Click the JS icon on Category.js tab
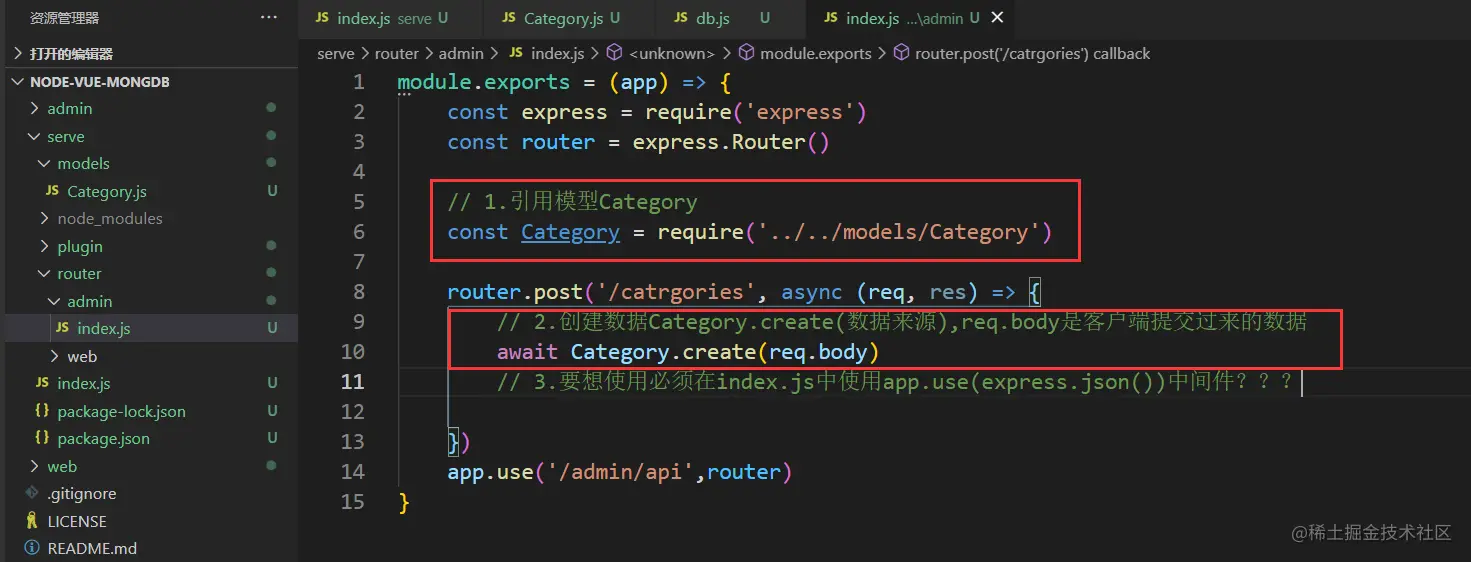Viewport: 1471px width, 562px height. (508, 18)
